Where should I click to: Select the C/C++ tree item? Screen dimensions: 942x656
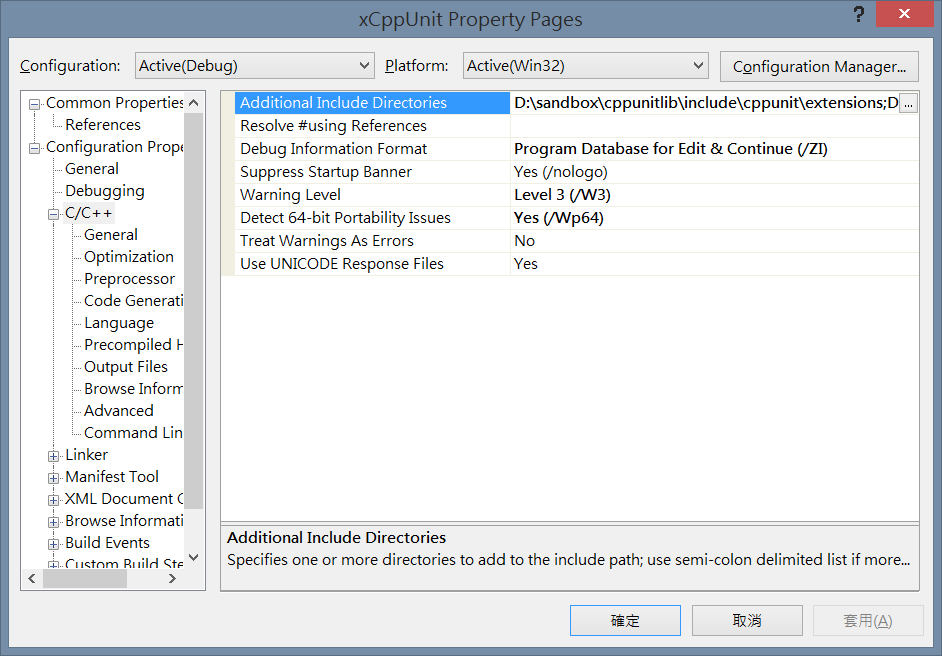(88, 213)
